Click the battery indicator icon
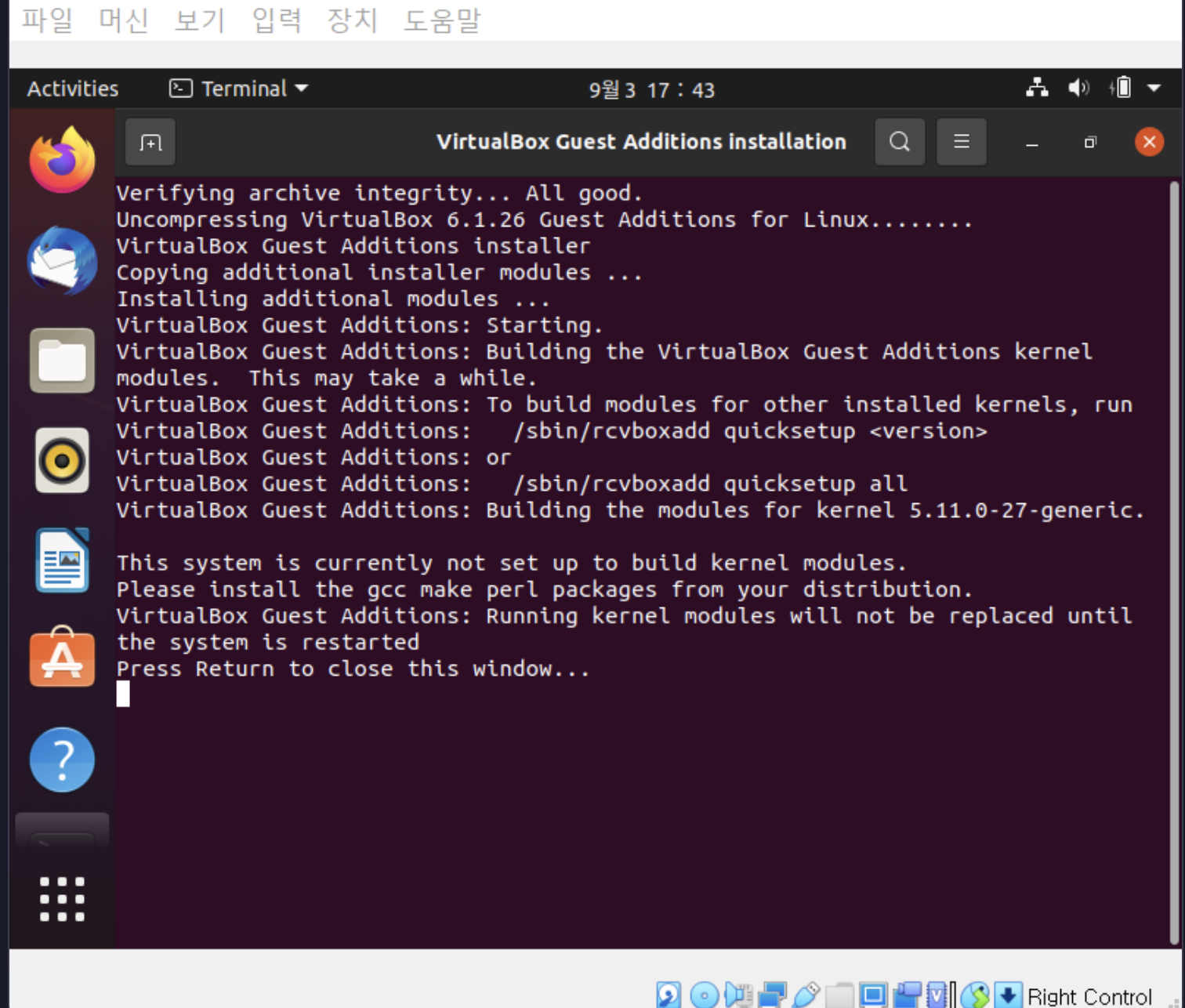 click(1121, 88)
